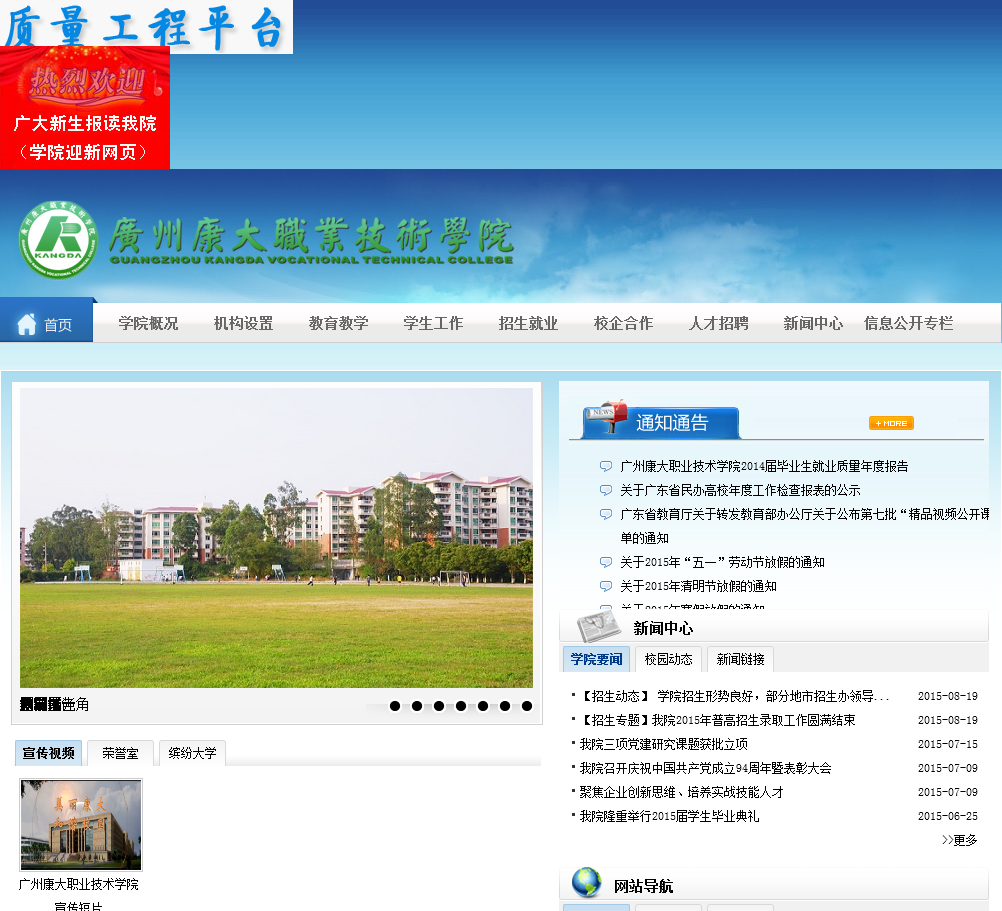
Task: Click the mailbox icon beside 通知通告
Action: pyautogui.click(x=609, y=417)
